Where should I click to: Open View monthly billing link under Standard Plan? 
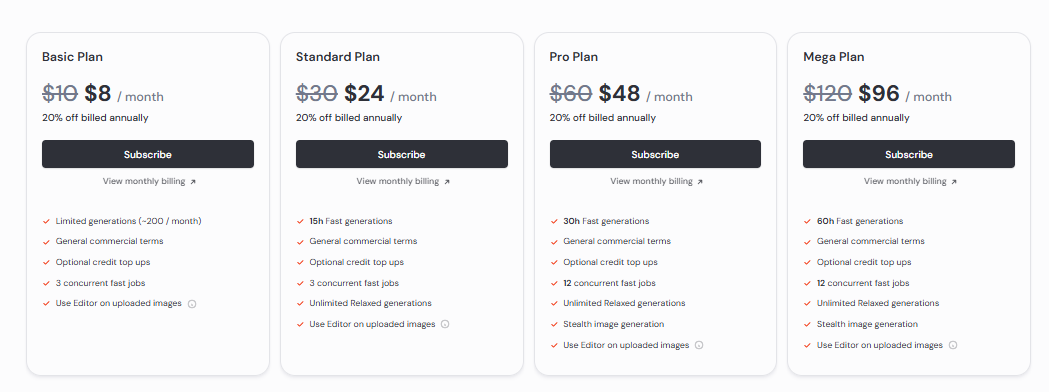coord(397,181)
